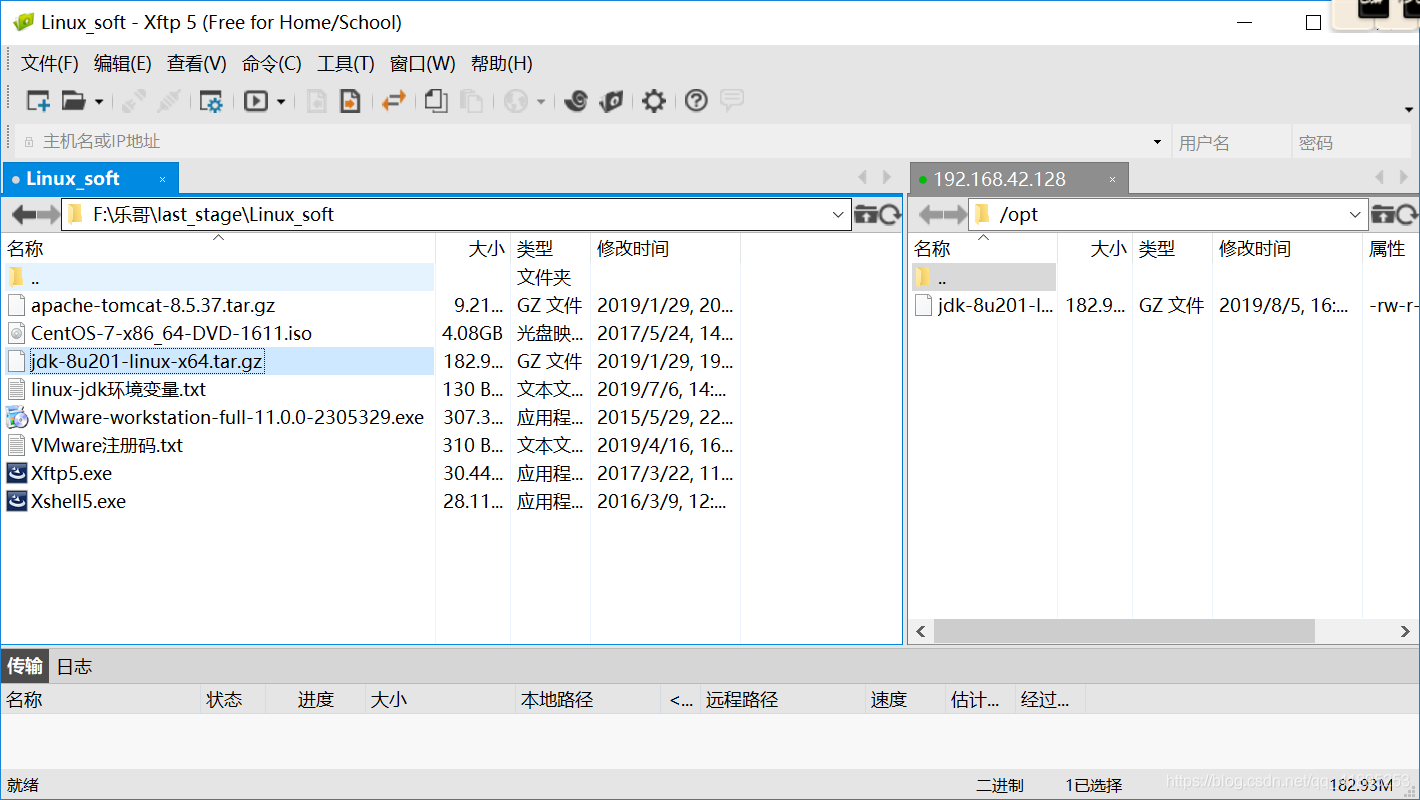Click the greyed-out Paste toolbar icon
The width and height of the screenshot is (1420, 800).
[x=471, y=101]
